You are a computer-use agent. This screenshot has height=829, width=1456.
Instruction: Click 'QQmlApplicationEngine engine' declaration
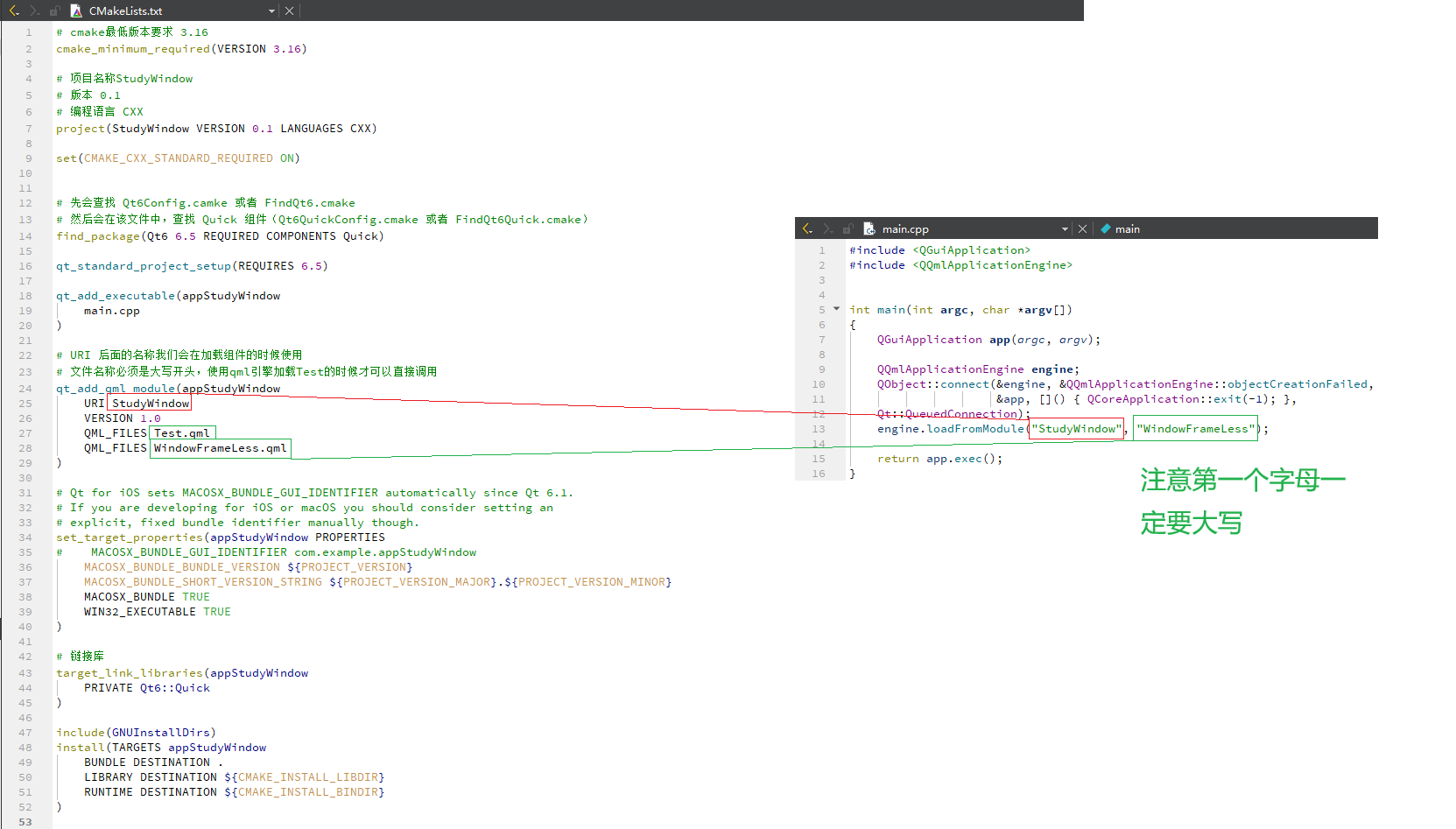[x=977, y=369]
